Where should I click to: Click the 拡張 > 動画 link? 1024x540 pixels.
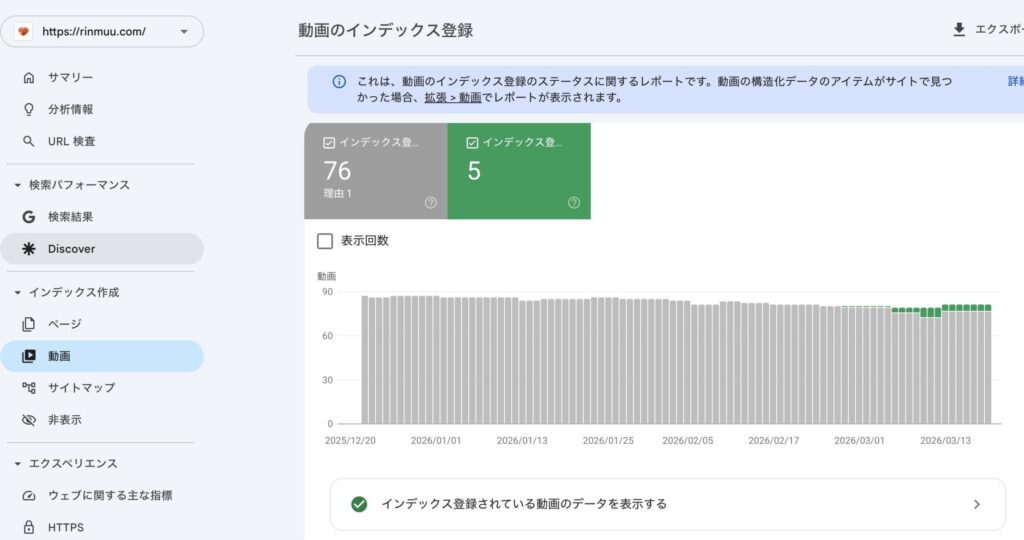coord(452,98)
